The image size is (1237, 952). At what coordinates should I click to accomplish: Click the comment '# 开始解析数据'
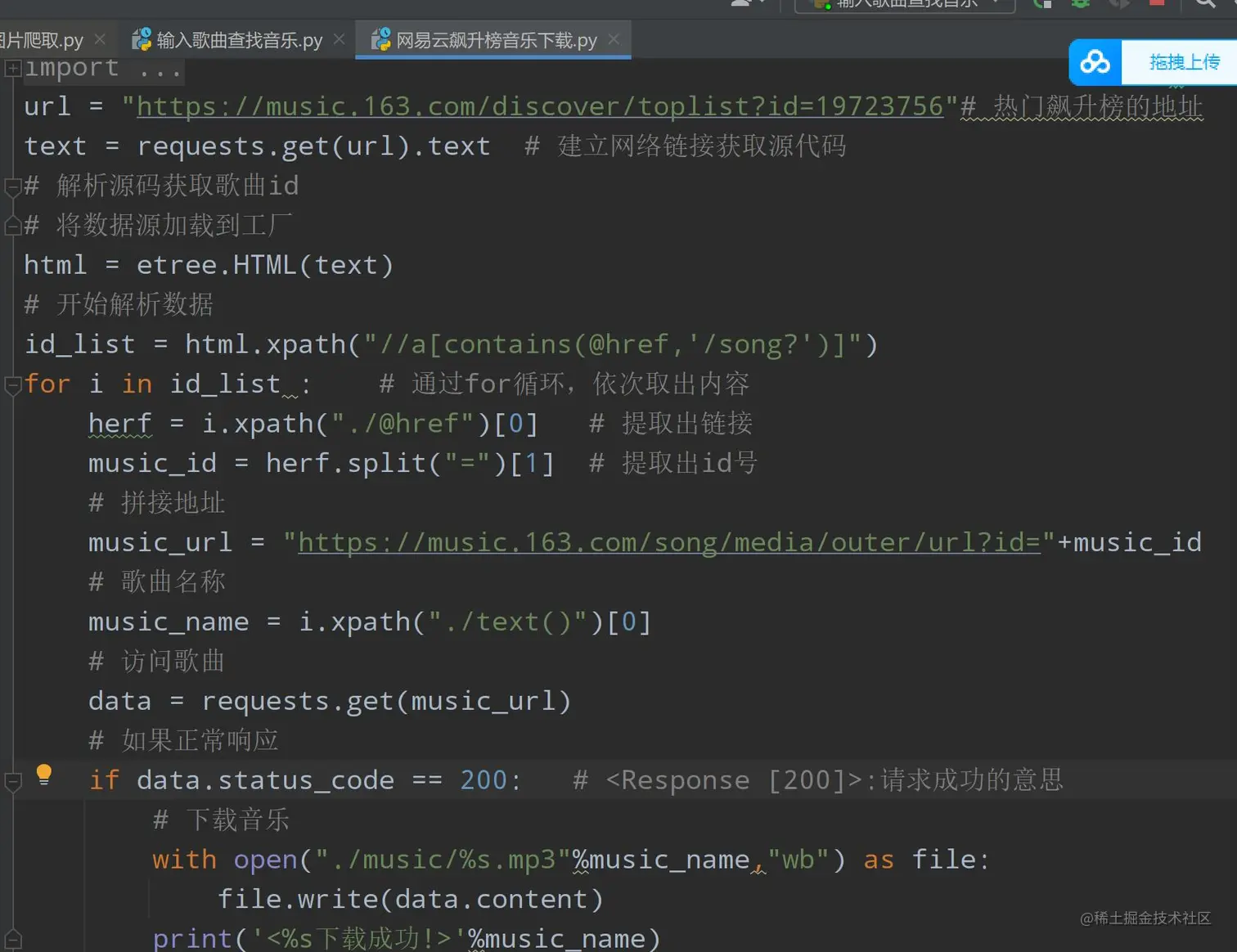119,305
